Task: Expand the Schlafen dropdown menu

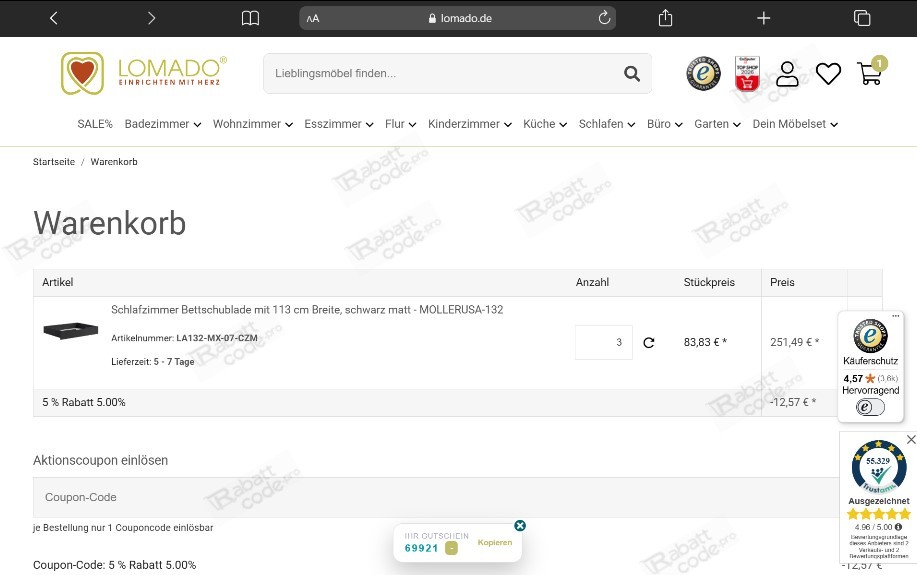Action: coord(607,124)
